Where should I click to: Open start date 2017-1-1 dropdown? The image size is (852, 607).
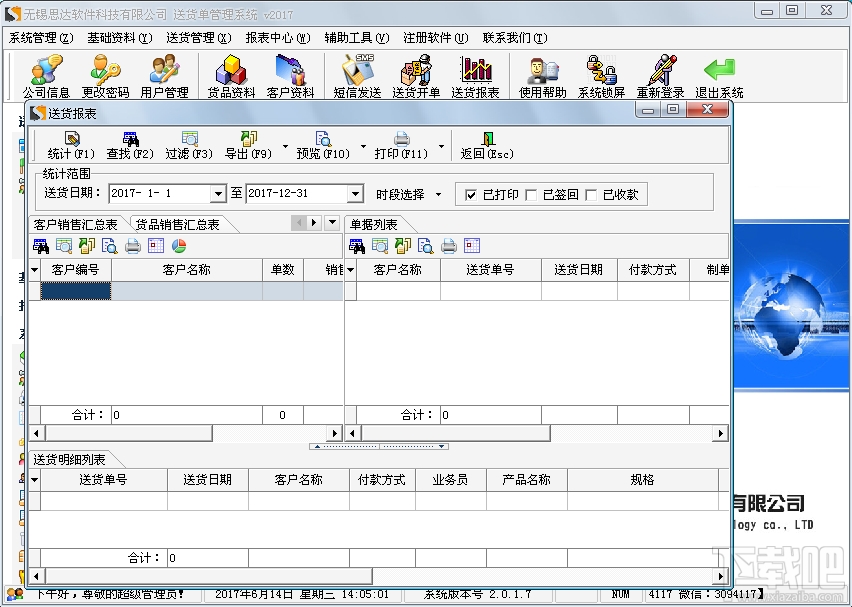tap(218, 193)
